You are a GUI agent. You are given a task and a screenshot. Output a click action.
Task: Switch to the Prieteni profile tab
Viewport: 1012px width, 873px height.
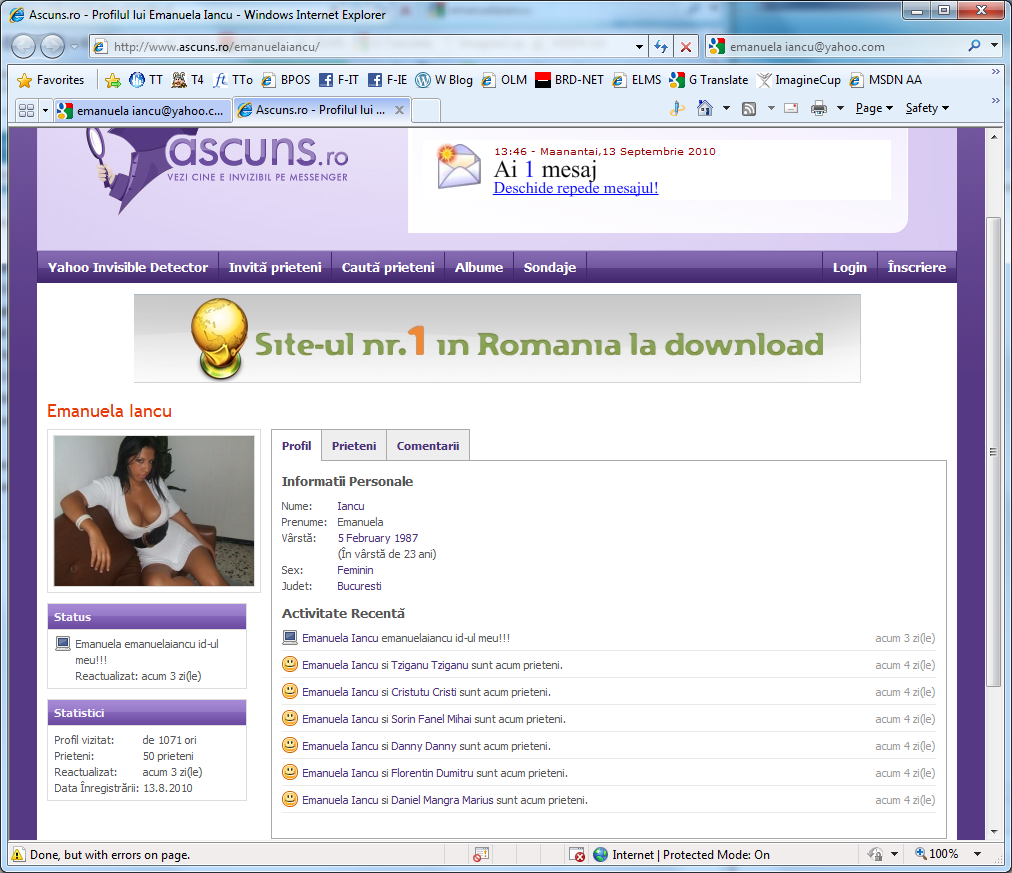point(354,446)
